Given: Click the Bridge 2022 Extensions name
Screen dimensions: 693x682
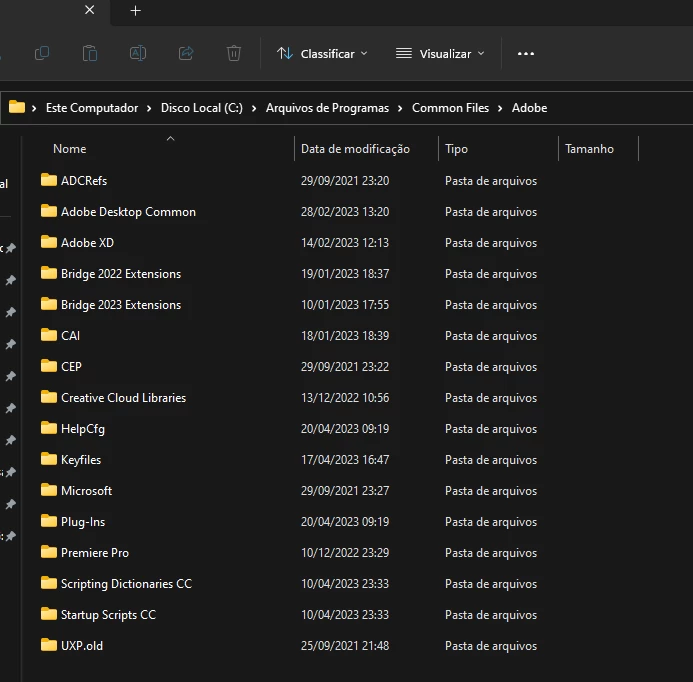Looking at the screenshot, I should tap(121, 274).
